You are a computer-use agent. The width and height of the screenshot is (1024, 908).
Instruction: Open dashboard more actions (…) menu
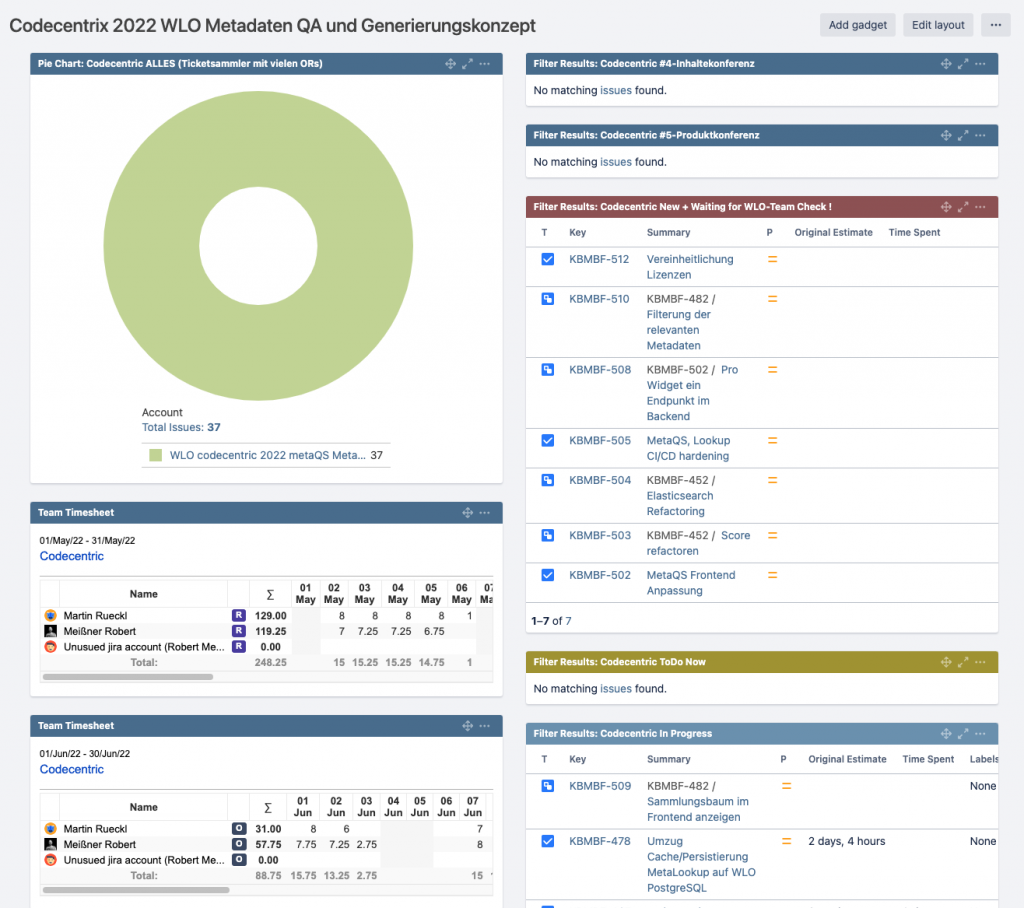(995, 25)
